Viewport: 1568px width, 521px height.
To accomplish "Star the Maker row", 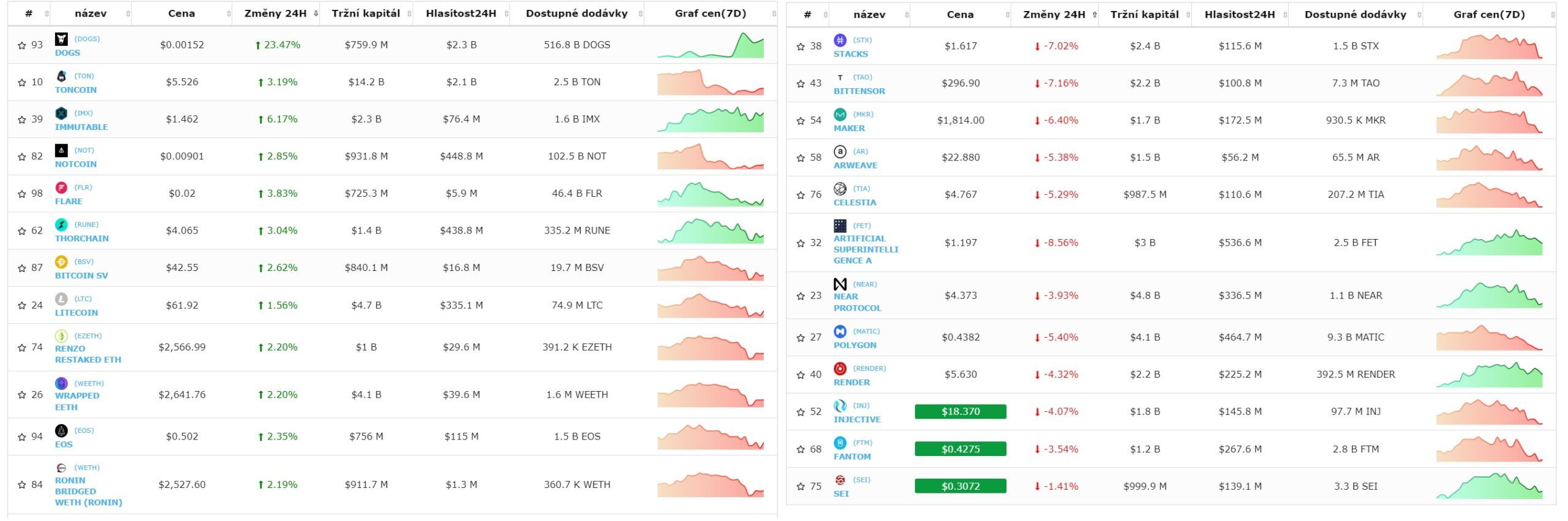I will point(801,121).
